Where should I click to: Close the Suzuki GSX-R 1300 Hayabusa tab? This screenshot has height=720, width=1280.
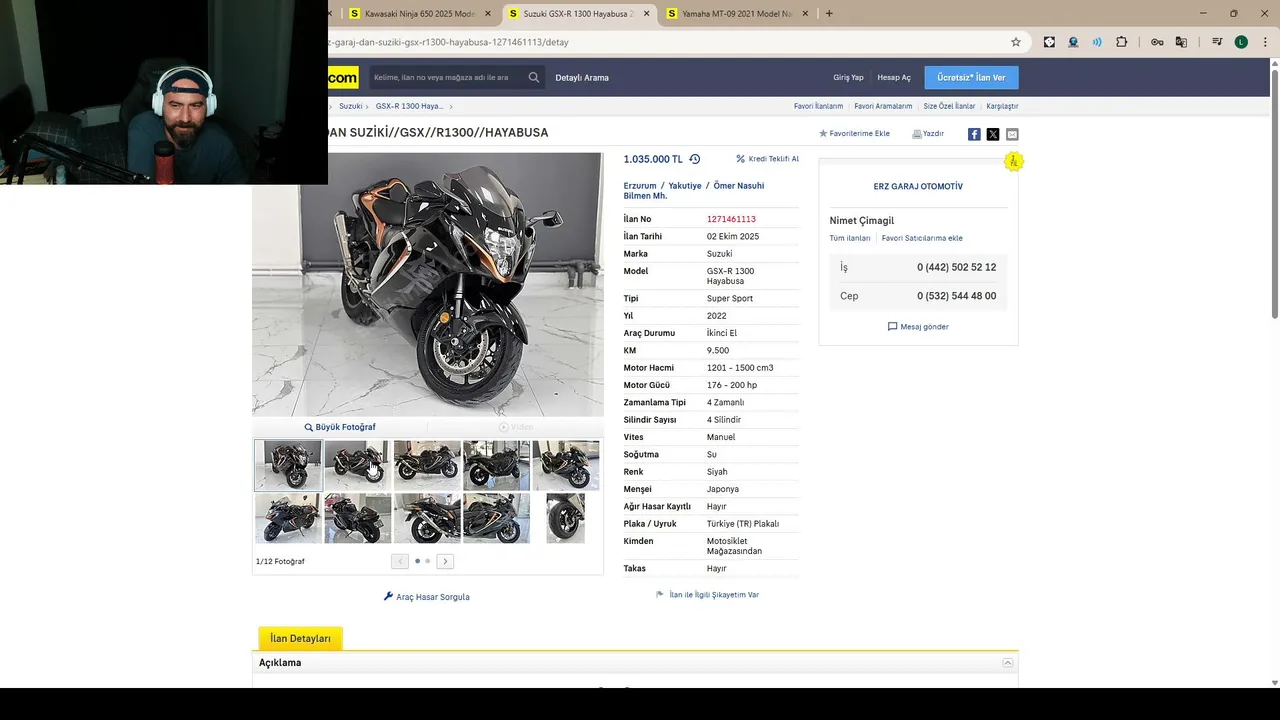coord(646,14)
